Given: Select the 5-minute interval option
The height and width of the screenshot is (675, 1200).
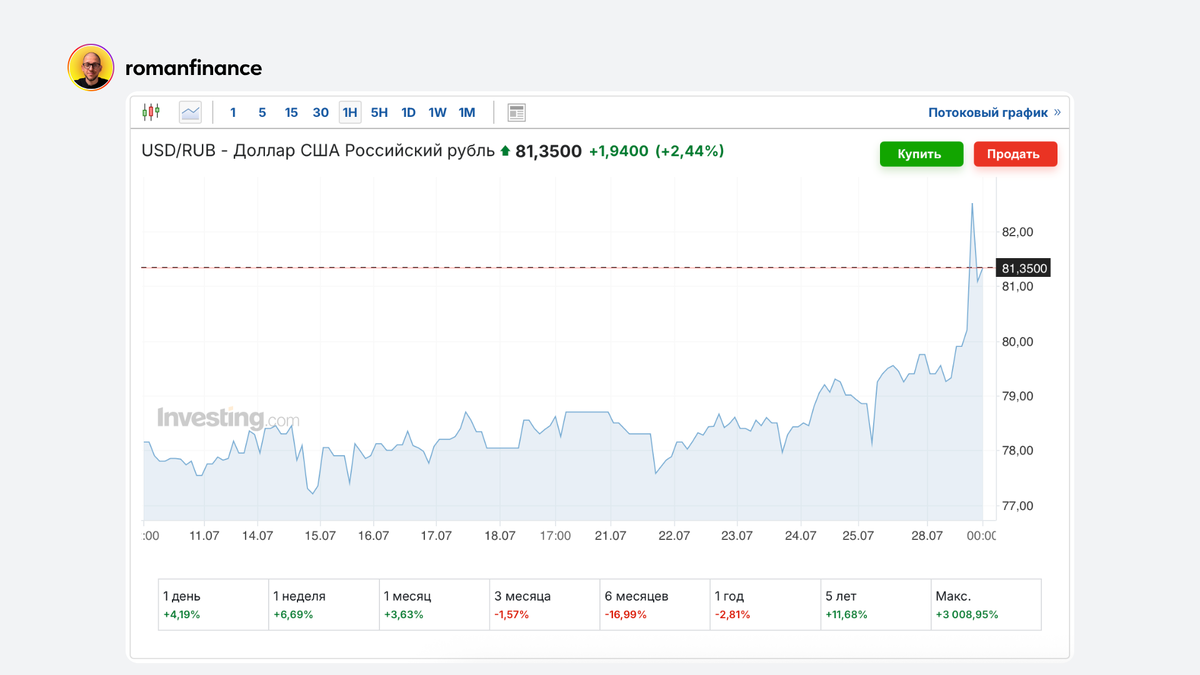Looking at the screenshot, I should tap(262, 112).
